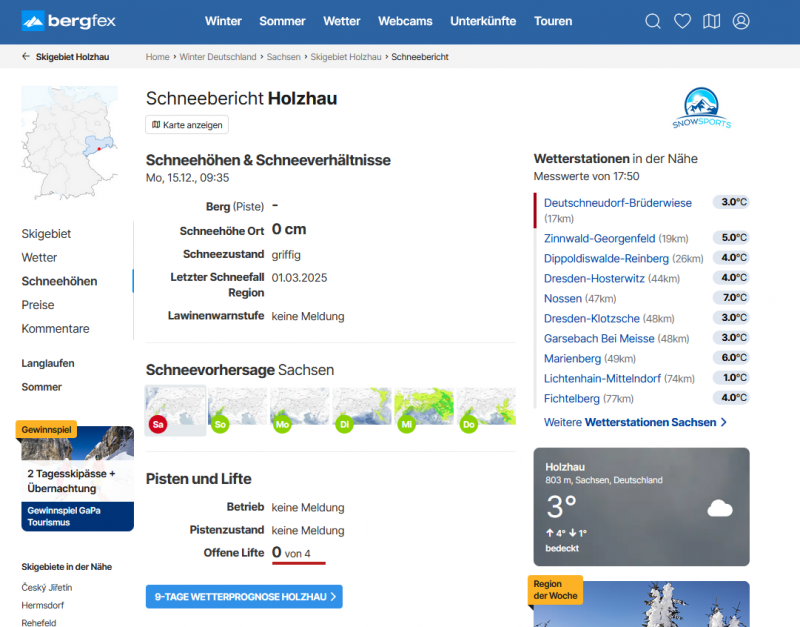Open the user account icon

pos(741,21)
